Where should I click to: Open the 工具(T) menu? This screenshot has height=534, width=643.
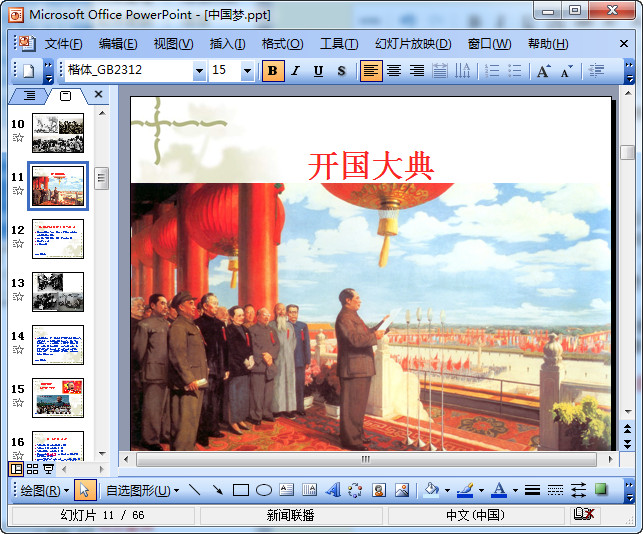pyautogui.click(x=339, y=43)
